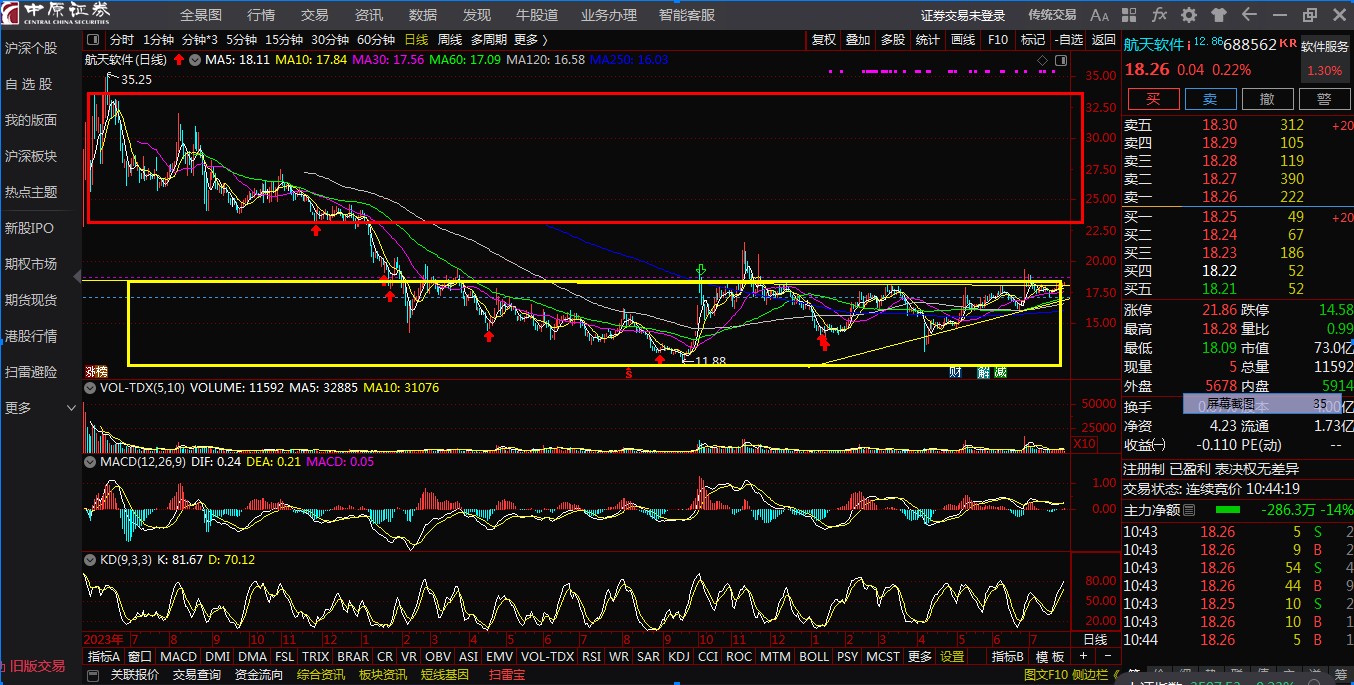This screenshot has width=1354, height=685.
Task: Click the 撤 cancel order button
Action: tap(1267, 98)
